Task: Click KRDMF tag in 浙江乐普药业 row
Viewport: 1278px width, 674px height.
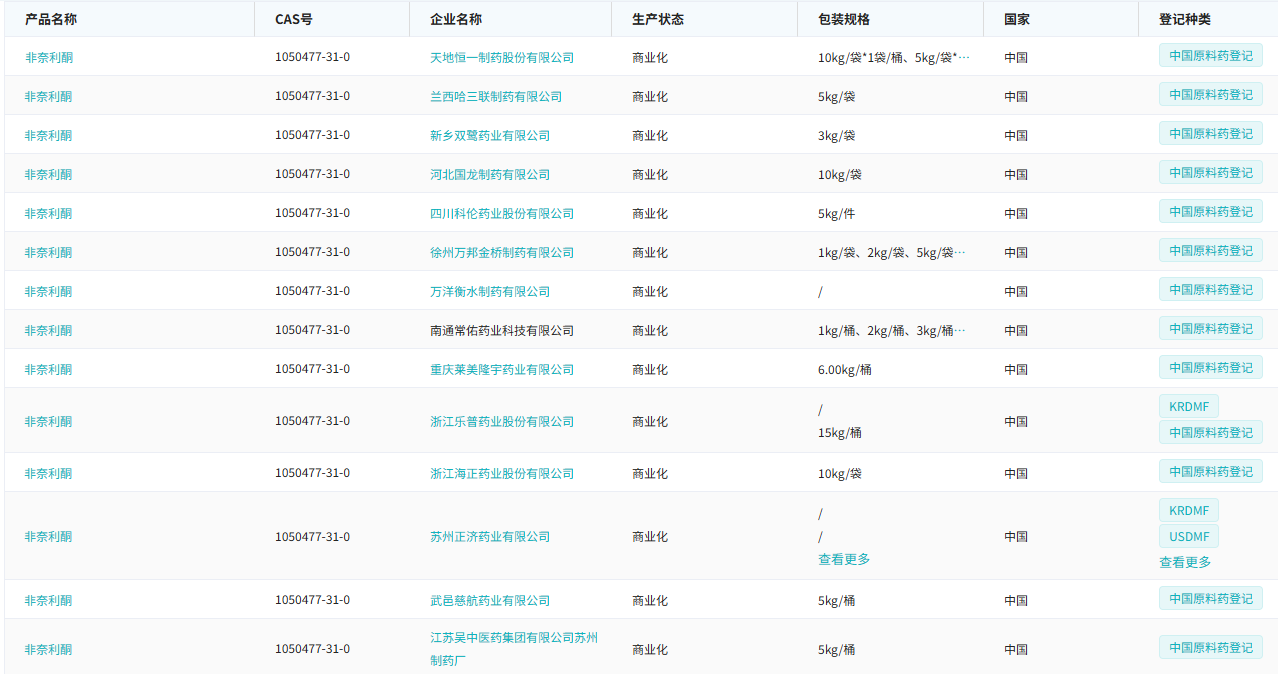Action: 1188,407
